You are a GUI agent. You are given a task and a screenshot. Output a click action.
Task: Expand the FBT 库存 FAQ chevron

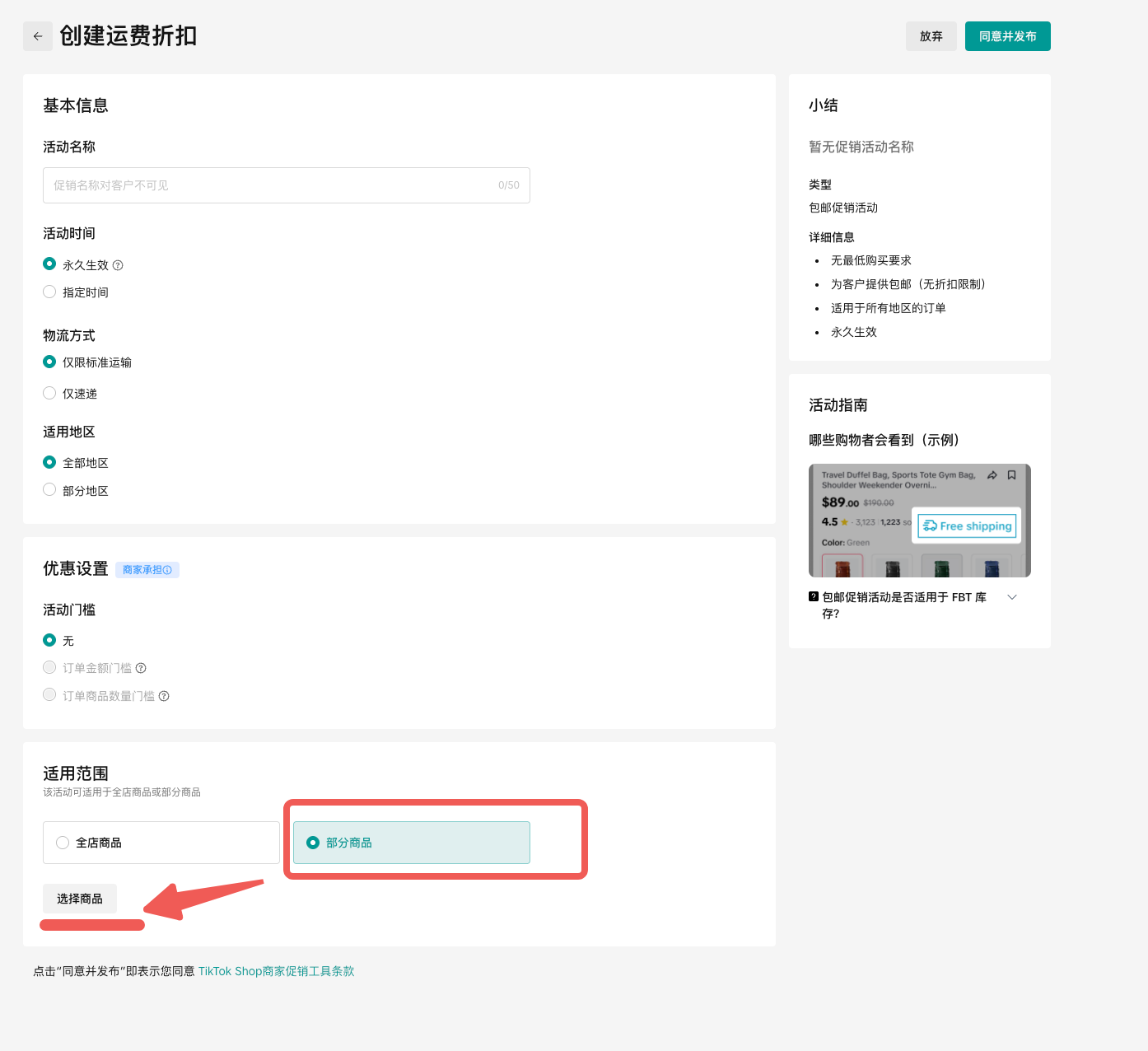(x=1012, y=597)
